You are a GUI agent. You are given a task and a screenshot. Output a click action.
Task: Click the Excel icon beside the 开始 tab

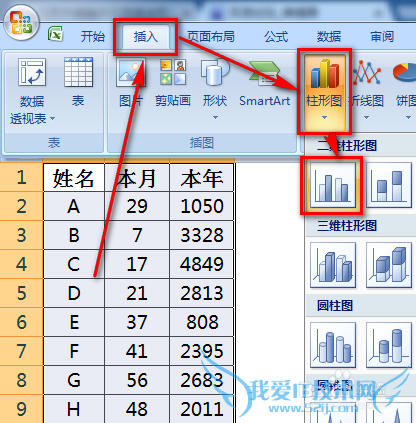pyautogui.click(x=55, y=34)
